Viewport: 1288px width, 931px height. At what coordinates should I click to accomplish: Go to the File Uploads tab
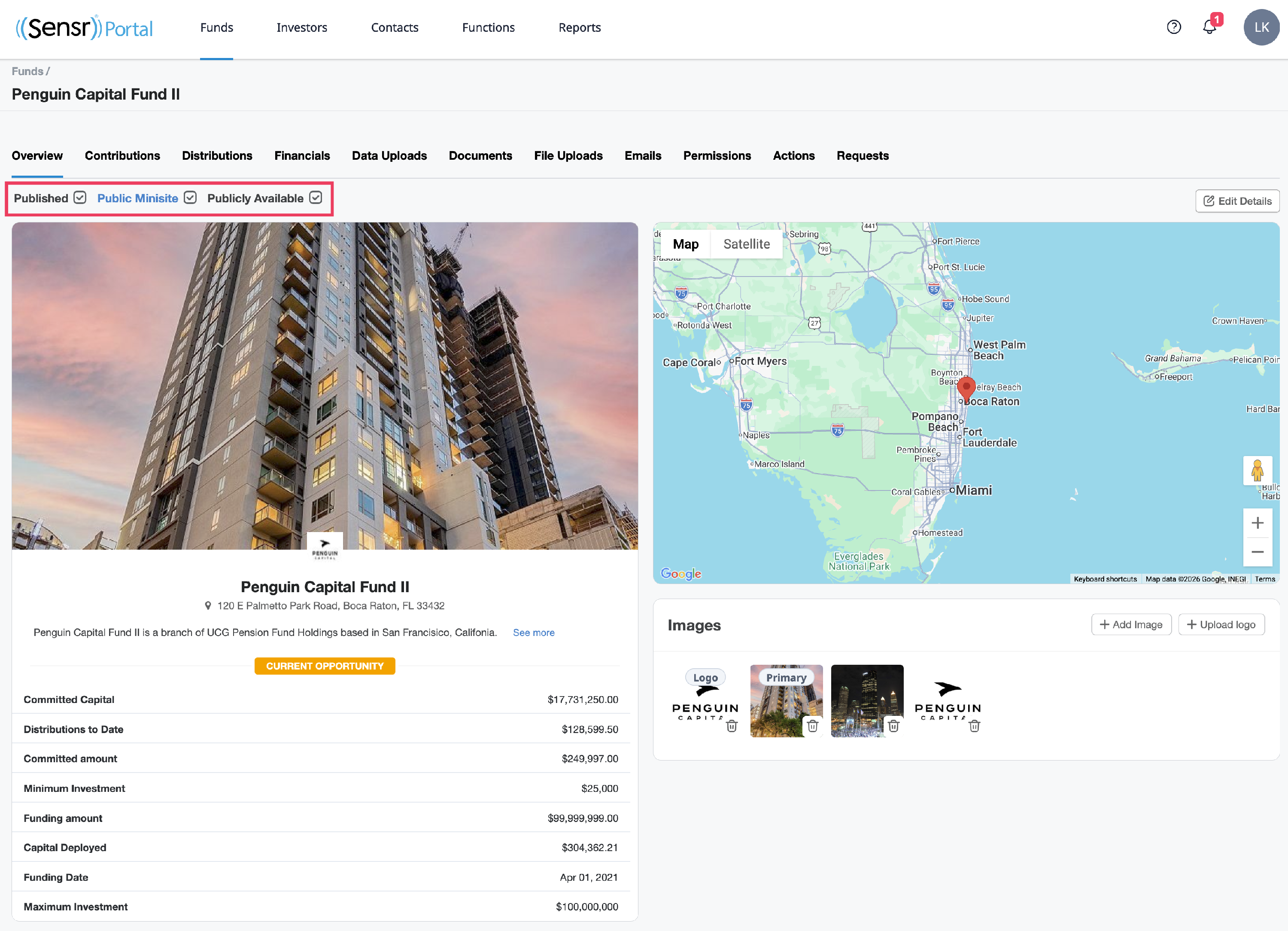(568, 155)
